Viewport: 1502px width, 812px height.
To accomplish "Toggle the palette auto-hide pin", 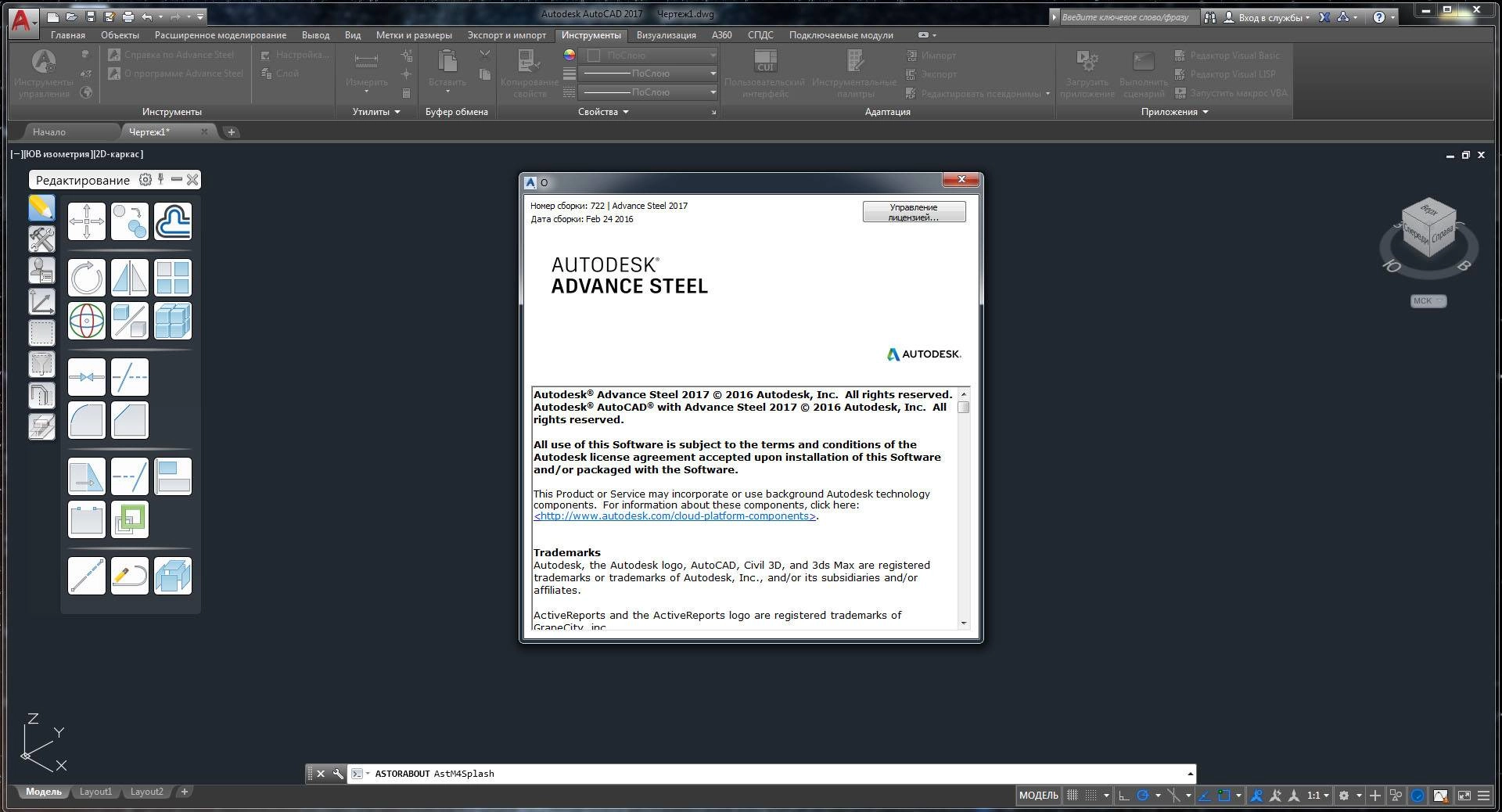I will point(160,179).
